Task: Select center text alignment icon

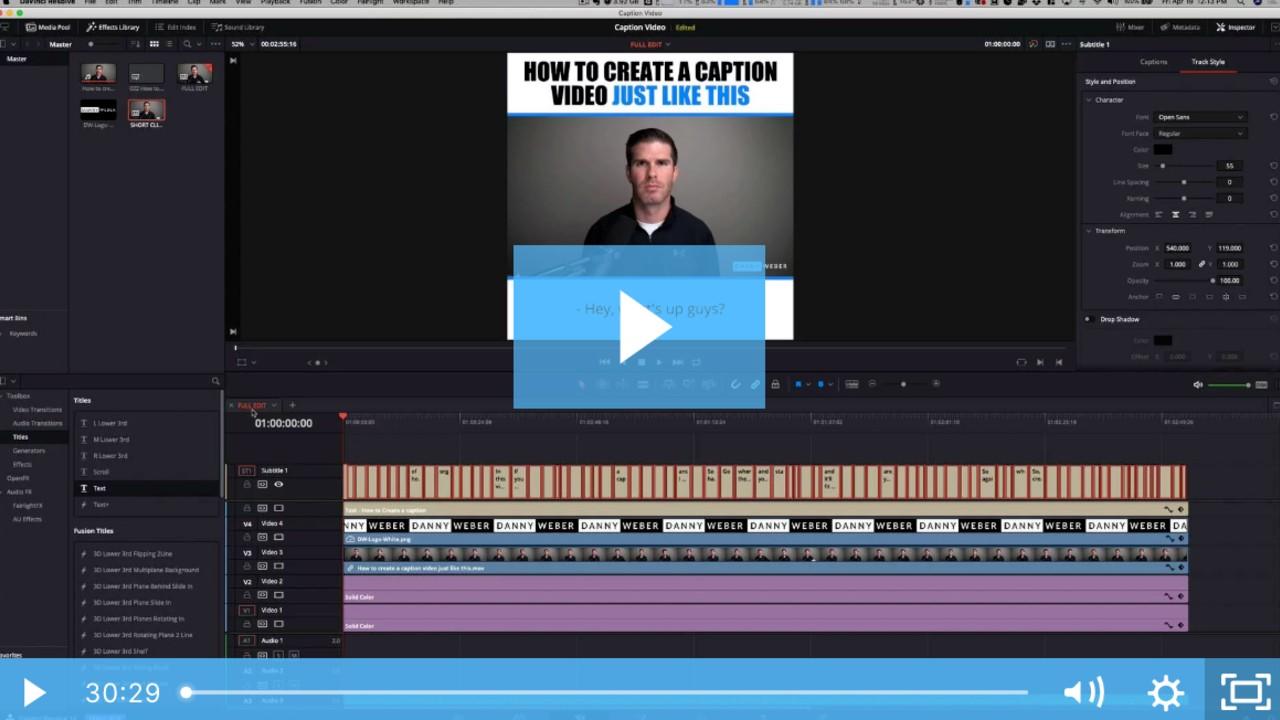Action: click(x=1175, y=214)
